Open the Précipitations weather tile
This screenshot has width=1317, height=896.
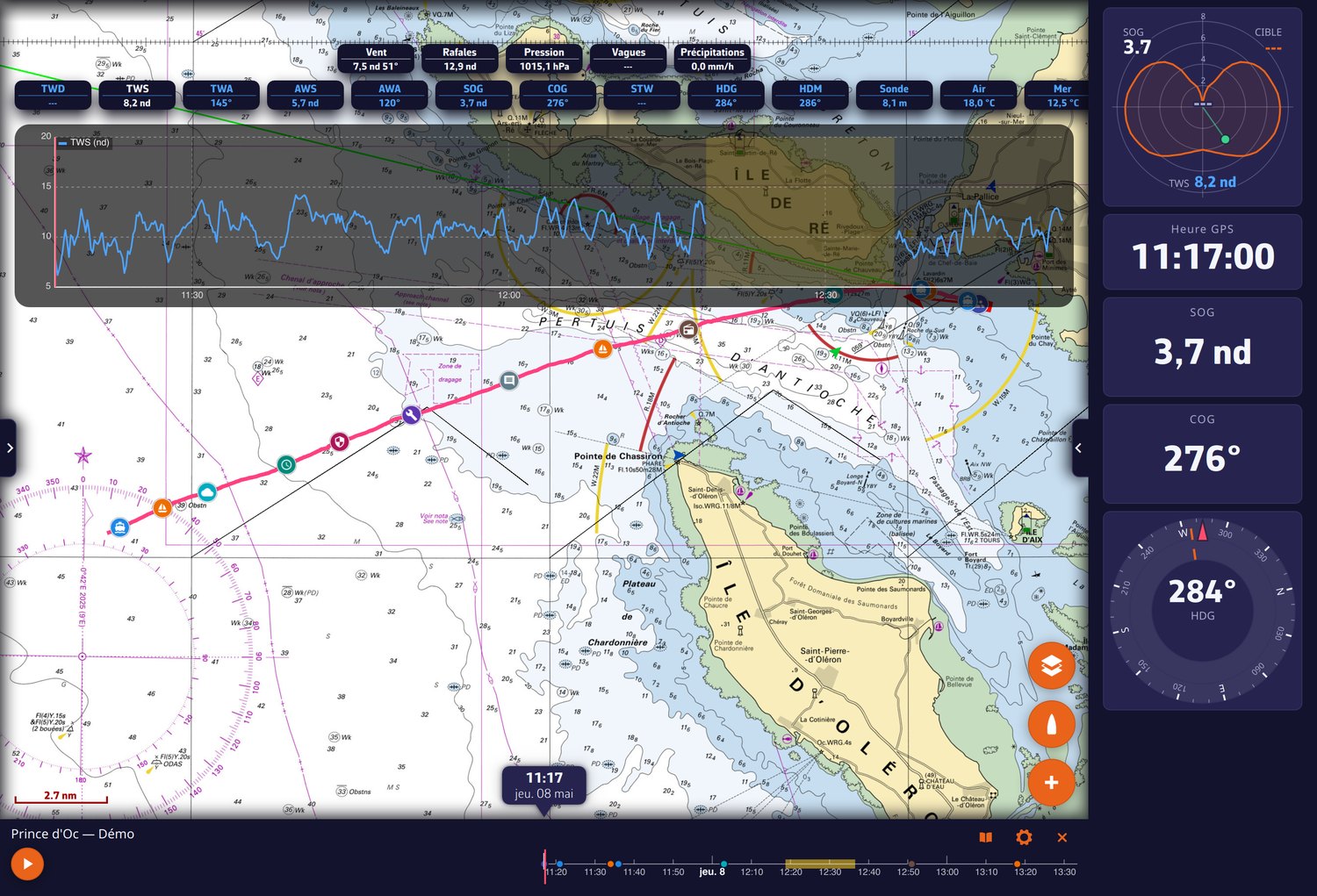(712, 59)
